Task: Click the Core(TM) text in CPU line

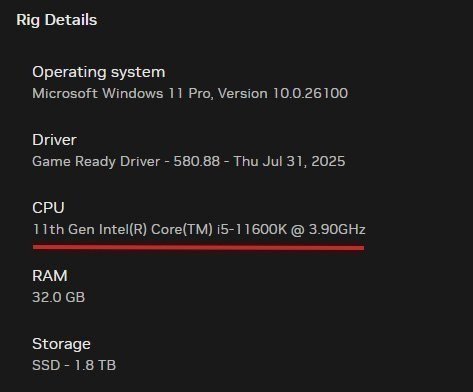Action: [182, 230]
